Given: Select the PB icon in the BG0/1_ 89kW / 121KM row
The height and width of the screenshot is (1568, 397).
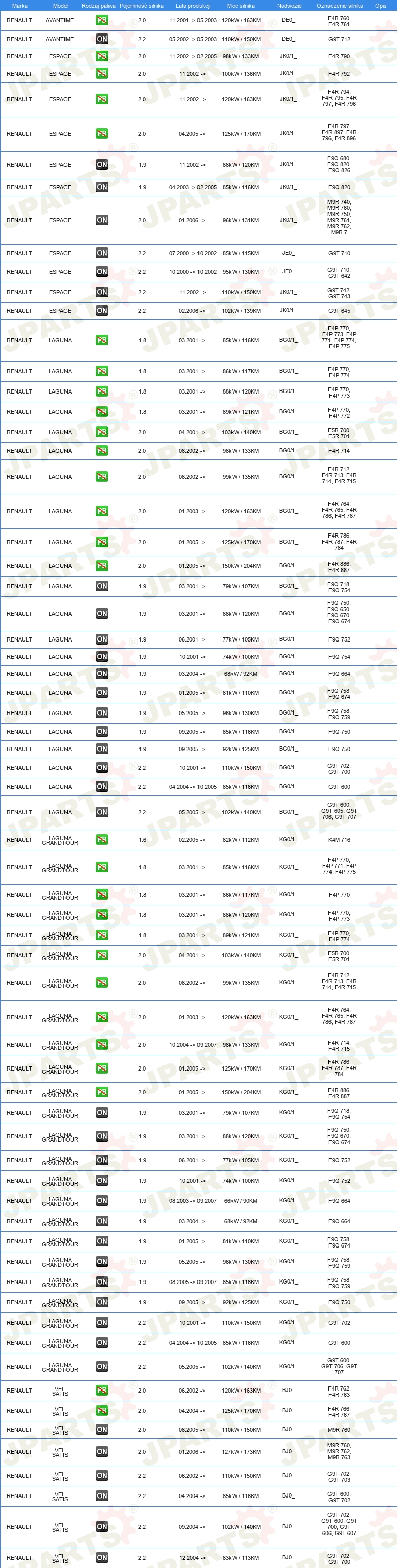Looking at the screenshot, I should (x=102, y=411).
